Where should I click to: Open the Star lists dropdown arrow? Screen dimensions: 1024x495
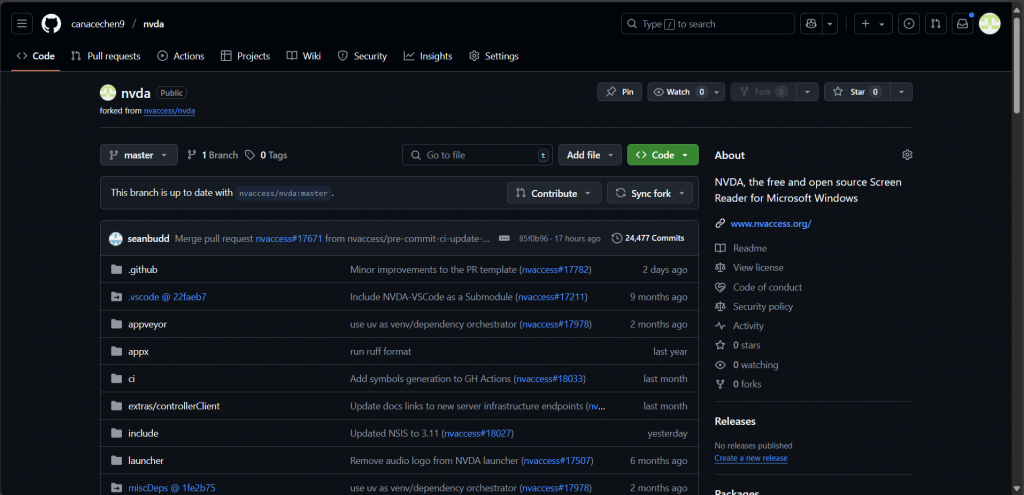point(901,92)
